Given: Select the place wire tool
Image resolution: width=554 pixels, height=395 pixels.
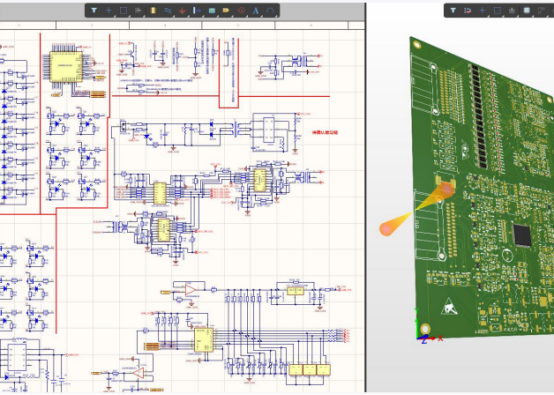Looking at the screenshot, I should 168,11.
